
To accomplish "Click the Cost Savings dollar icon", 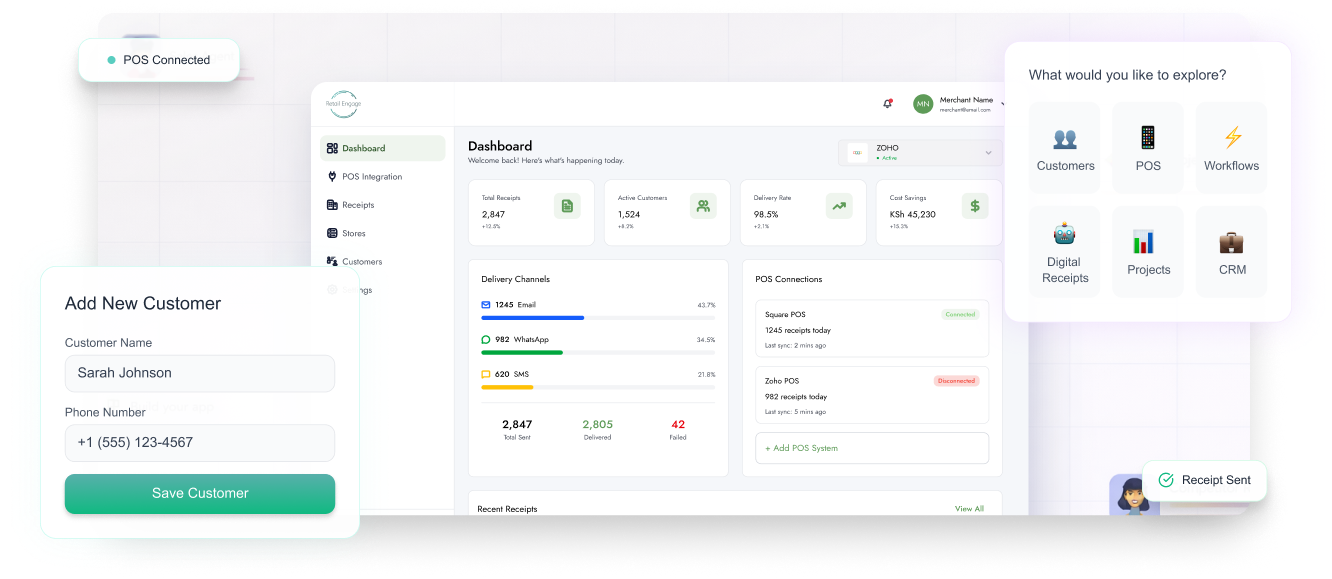I will [975, 206].
